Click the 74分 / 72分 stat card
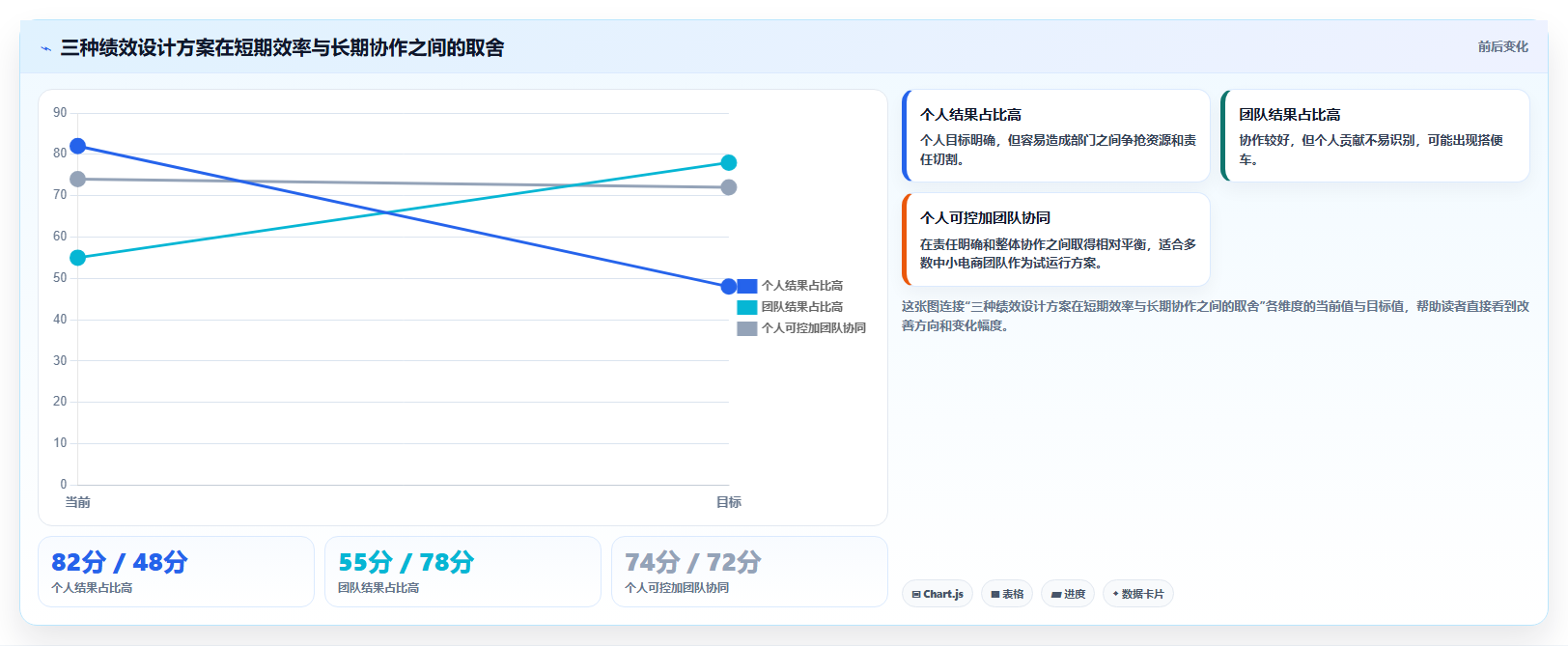This screenshot has width=1568, height=646. pos(750,572)
